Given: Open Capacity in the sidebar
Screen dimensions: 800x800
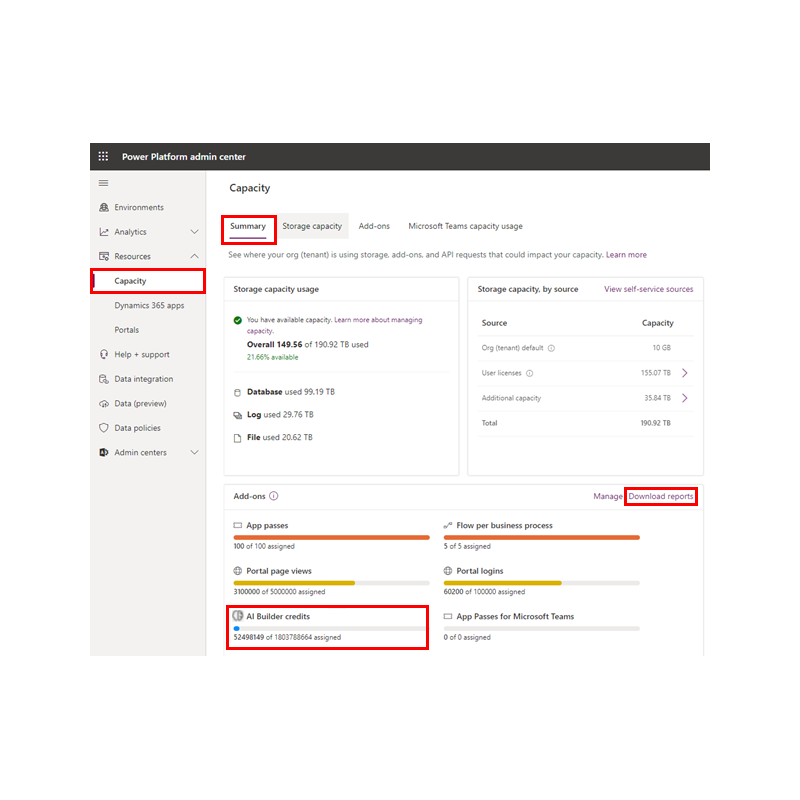Looking at the screenshot, I should pyautogui.click(x=148, y=281).
